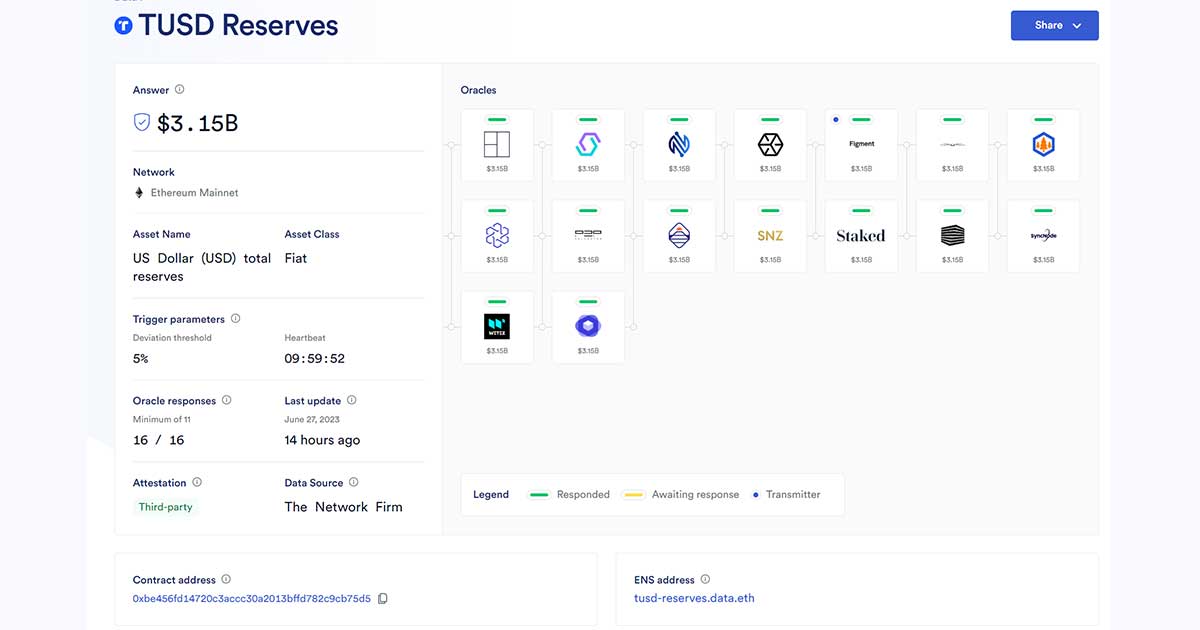Click the Trigger parameters info icon
The height and width of the screenshot is (630, 1200).
pos(236,319)
